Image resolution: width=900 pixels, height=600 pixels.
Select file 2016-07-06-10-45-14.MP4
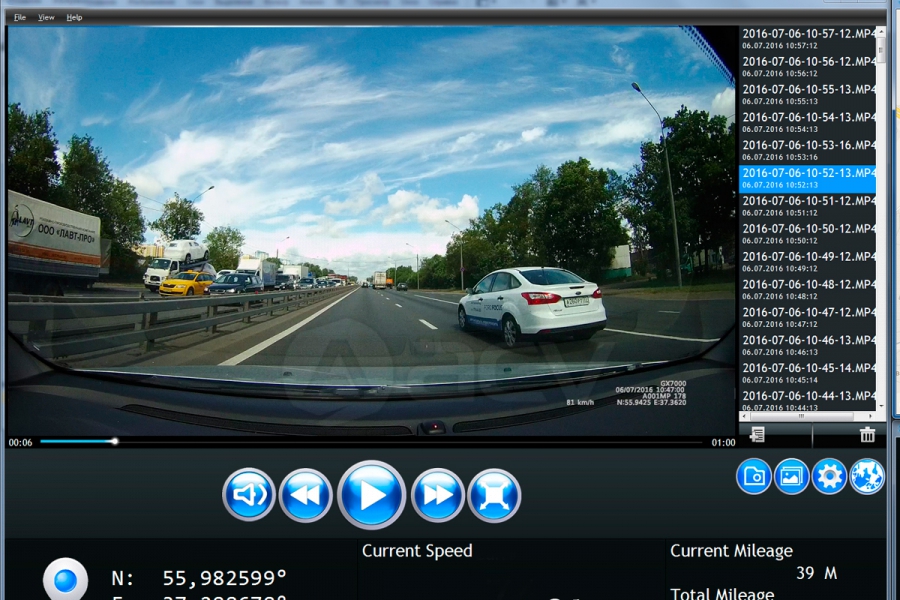[807, 373]
